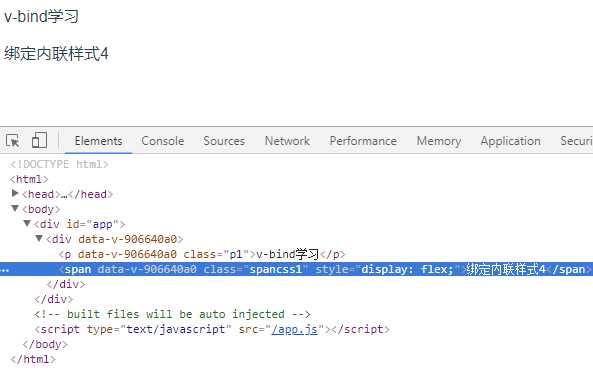Select the opening html tag row

(x=29, y=179)
